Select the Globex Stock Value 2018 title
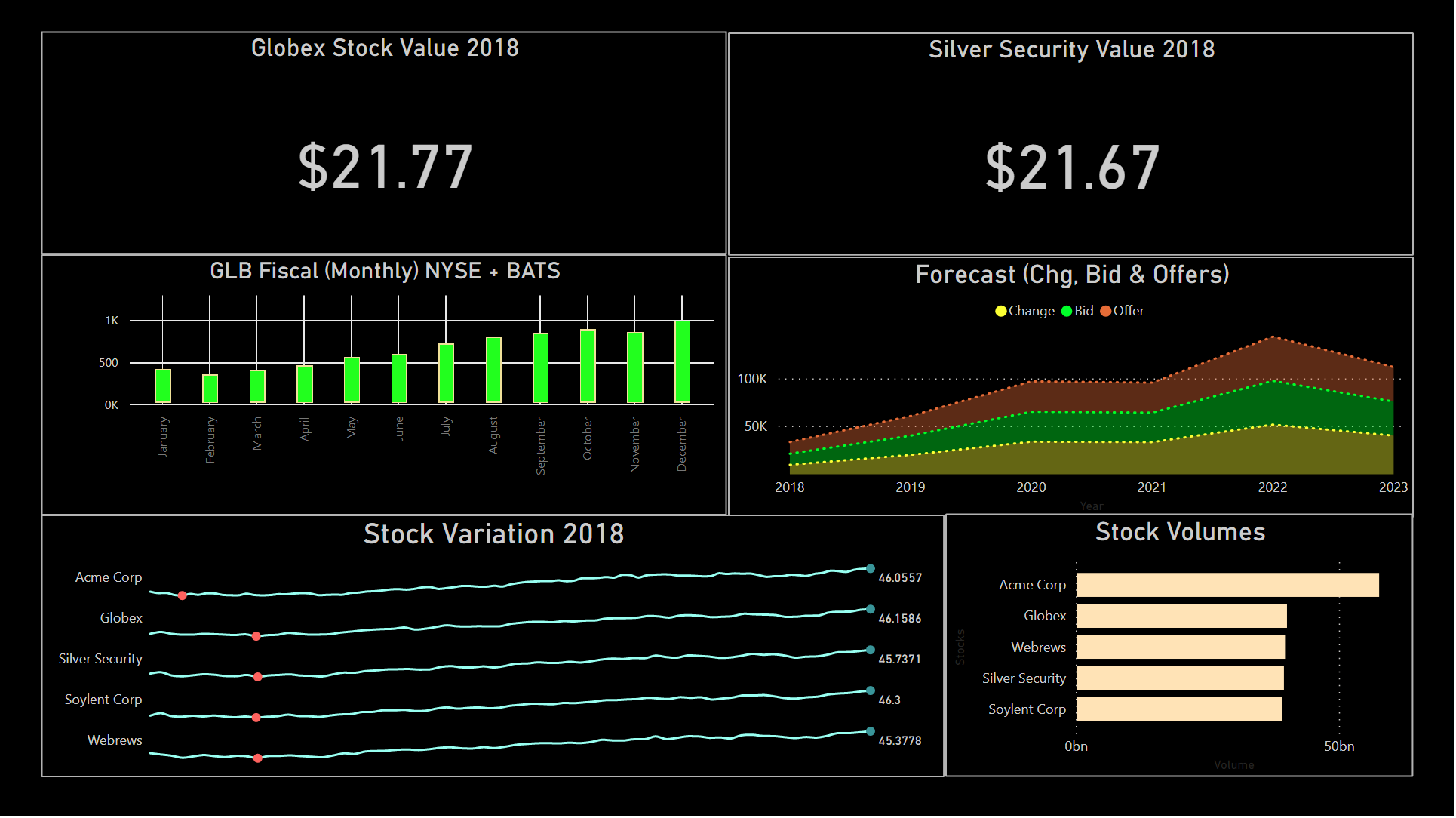The height and width of the screenshot is (818, 1456). pyautogui.click(x=385, y=48)
